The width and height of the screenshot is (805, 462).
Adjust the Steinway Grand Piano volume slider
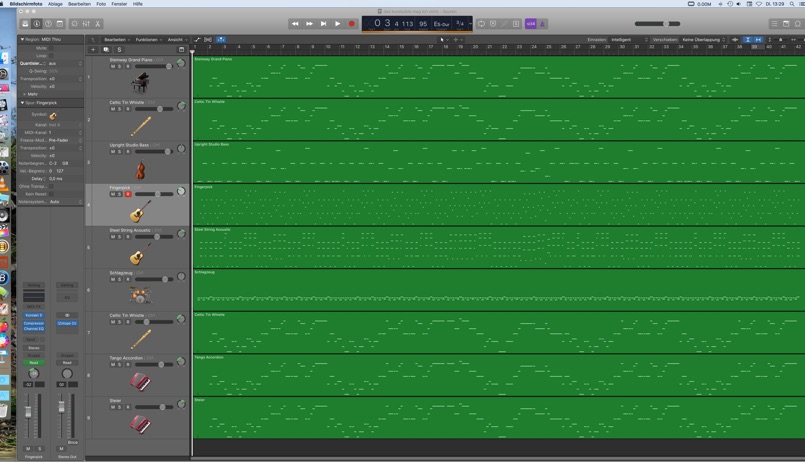point(154,66)
